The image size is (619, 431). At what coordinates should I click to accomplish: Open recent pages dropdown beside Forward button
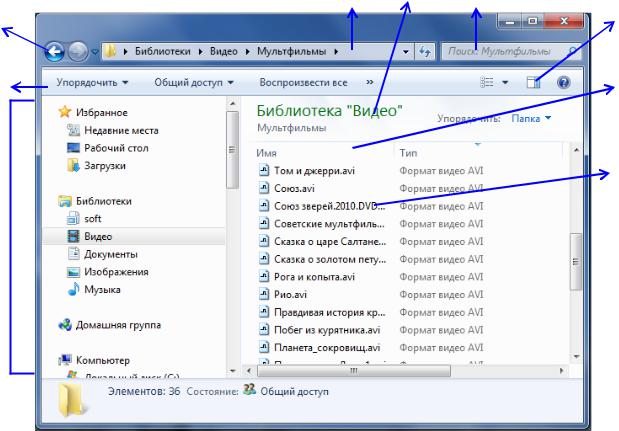(x=95, y=52)
